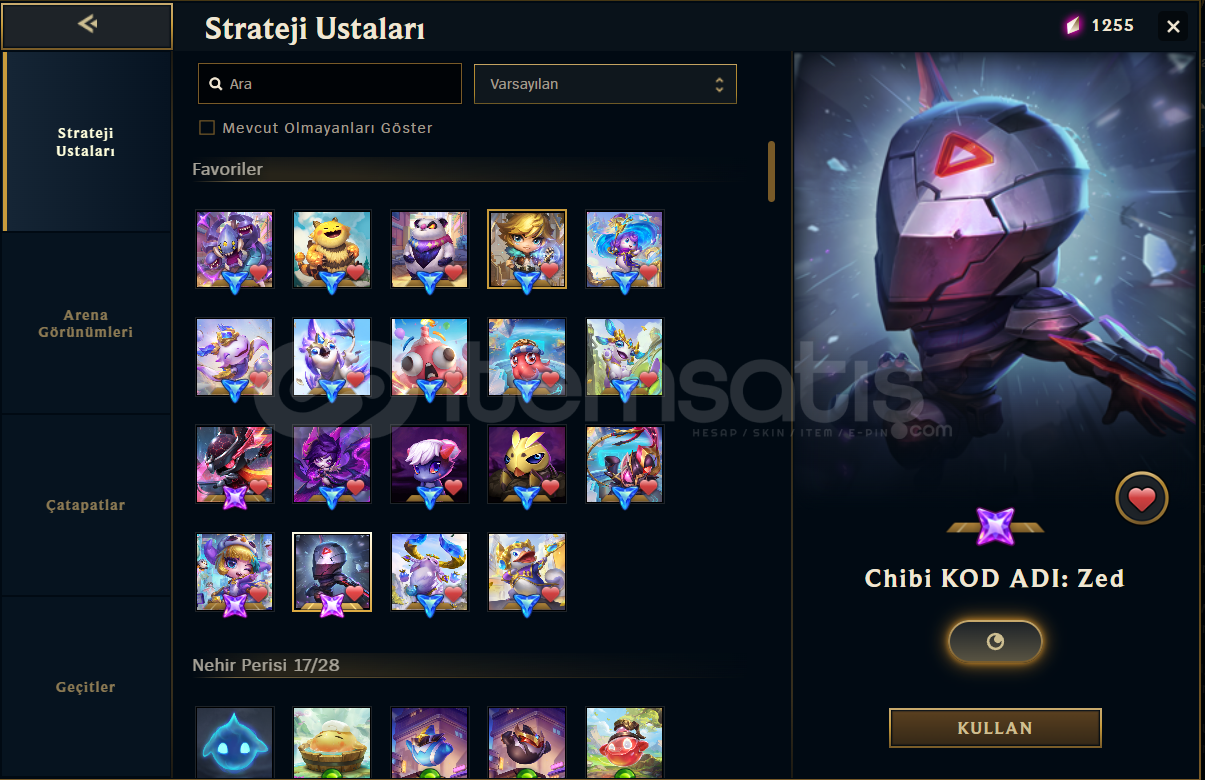Select the blonde chibi champion thumbnail
The image size is (1205, 780).
click(527, 249)
